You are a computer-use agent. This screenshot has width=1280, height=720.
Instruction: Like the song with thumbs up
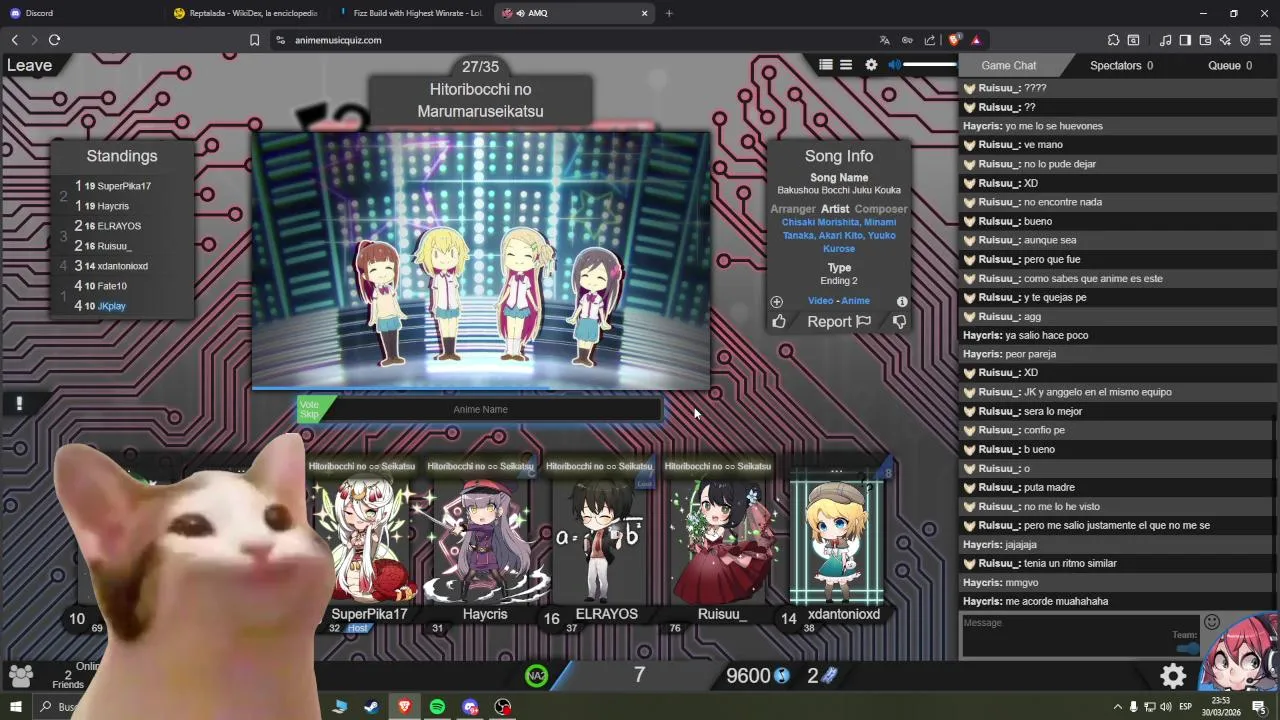779,322
